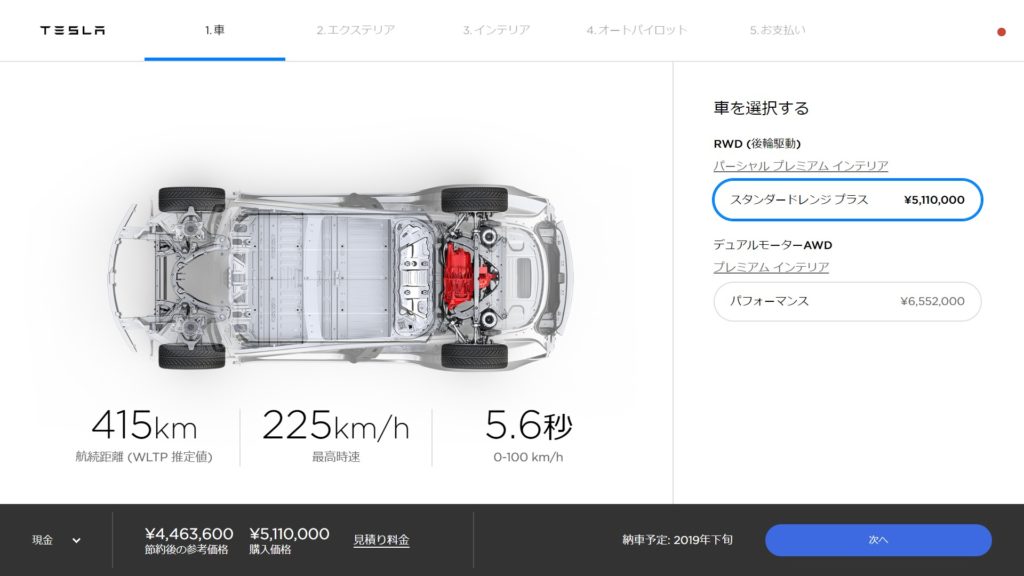Image resolution: width=1024 pixels, height=576 pixels.
Task: Switch to 1.車 tab
Action: (x=215, y=30)
